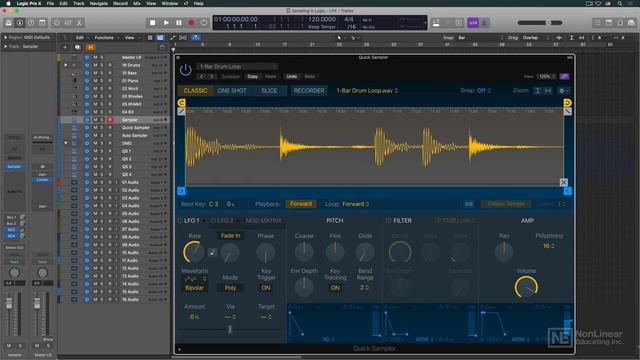The image size is (640, 360).
Task: Click the zoom vertical fit icon
Action: coord(538,91)
